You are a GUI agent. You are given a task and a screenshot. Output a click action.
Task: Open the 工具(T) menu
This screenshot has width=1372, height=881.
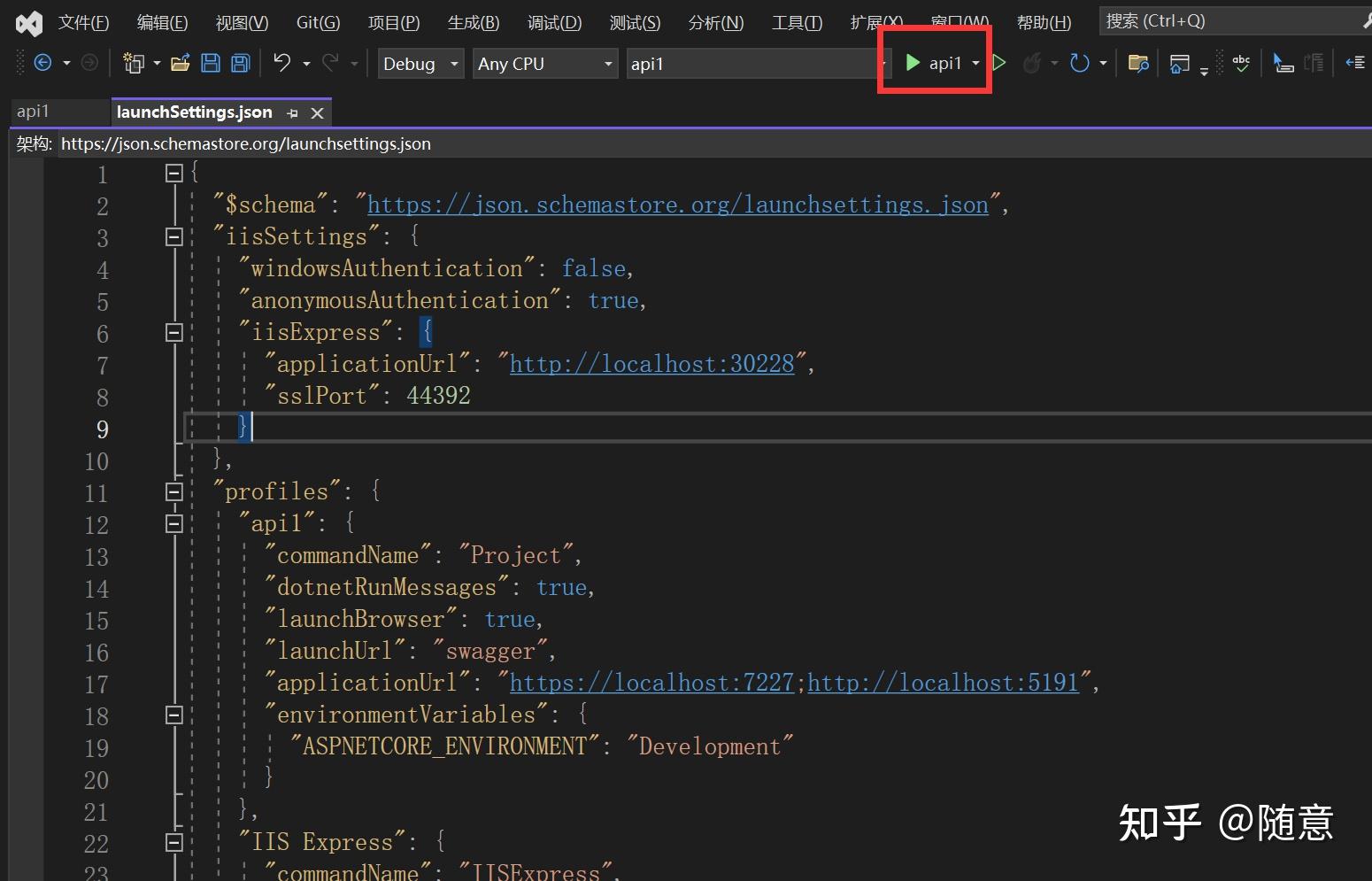[x=797, y=23]
